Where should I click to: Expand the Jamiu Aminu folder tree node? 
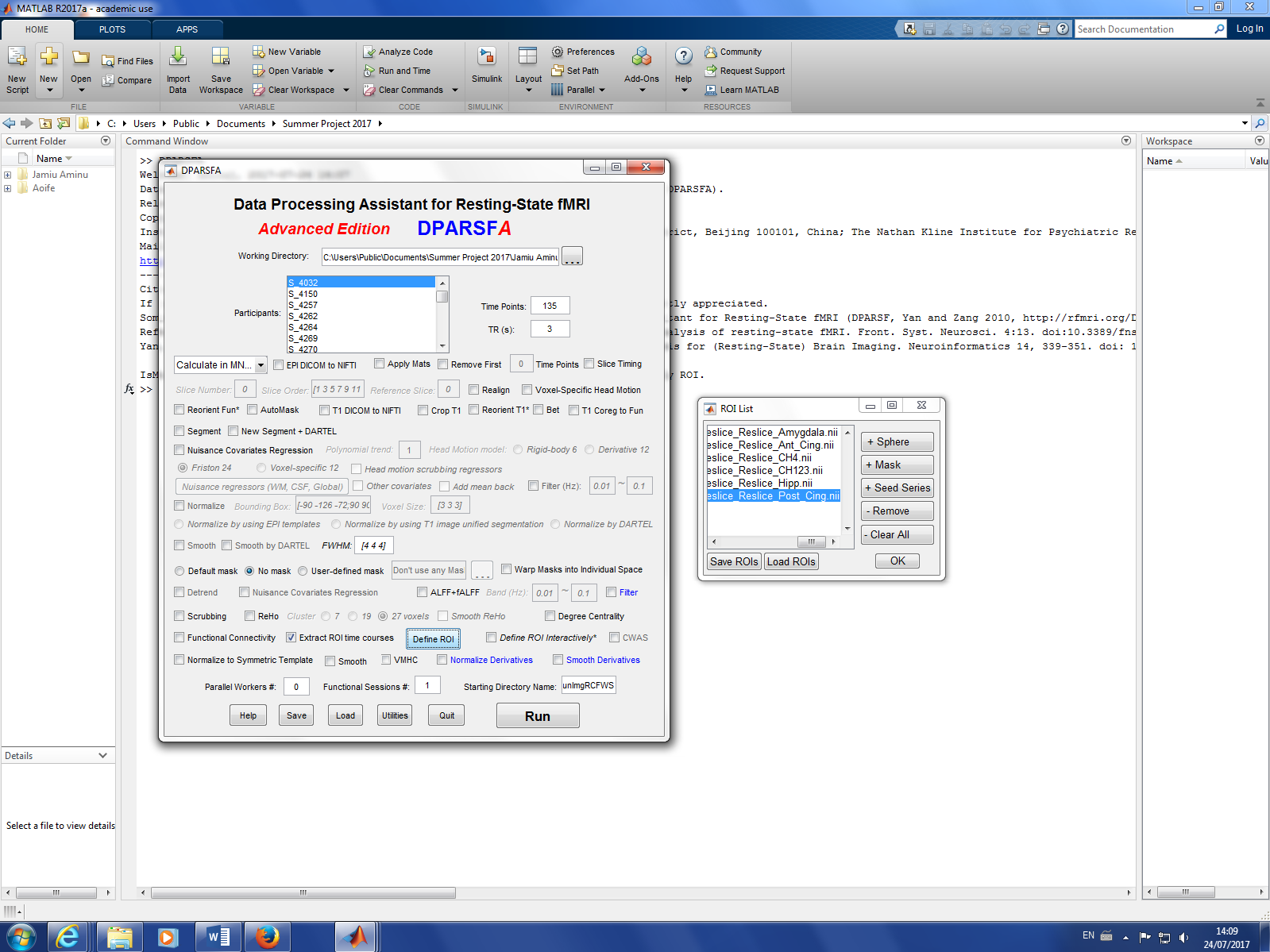click(8, 175)
